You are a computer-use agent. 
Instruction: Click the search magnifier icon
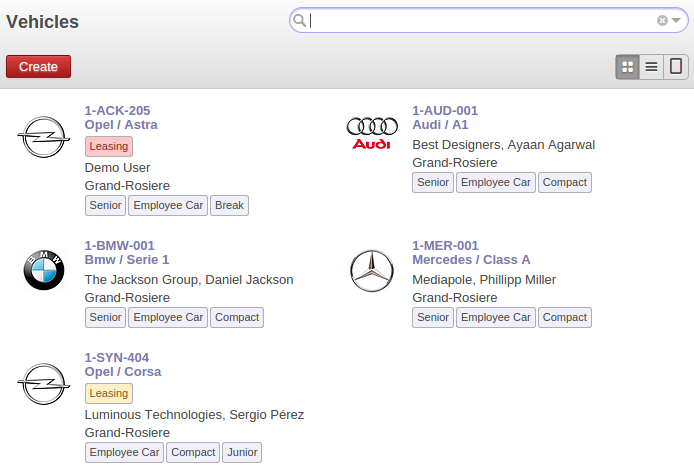(300, 20)
